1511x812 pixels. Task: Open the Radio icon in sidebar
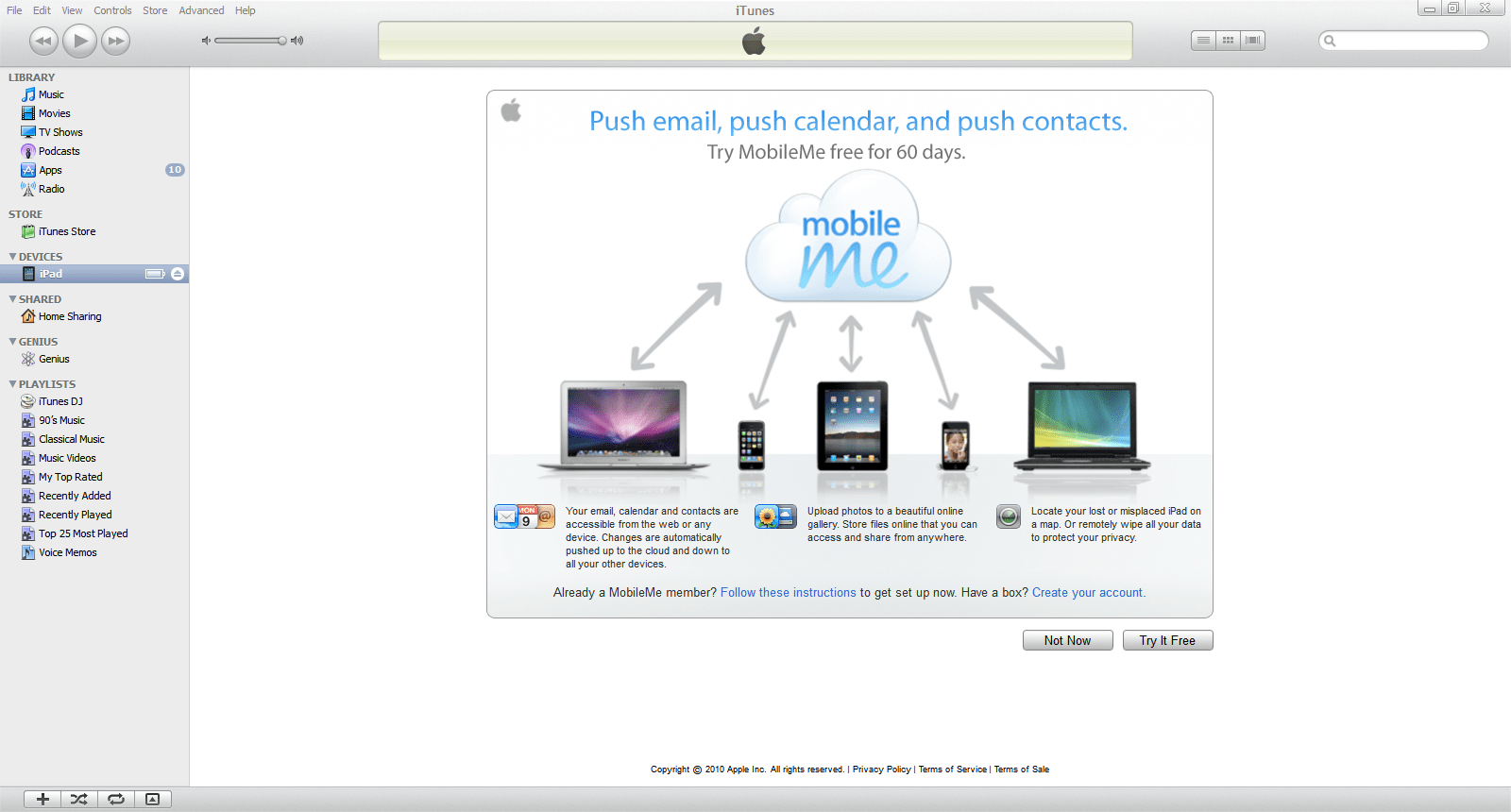(28, 189)
